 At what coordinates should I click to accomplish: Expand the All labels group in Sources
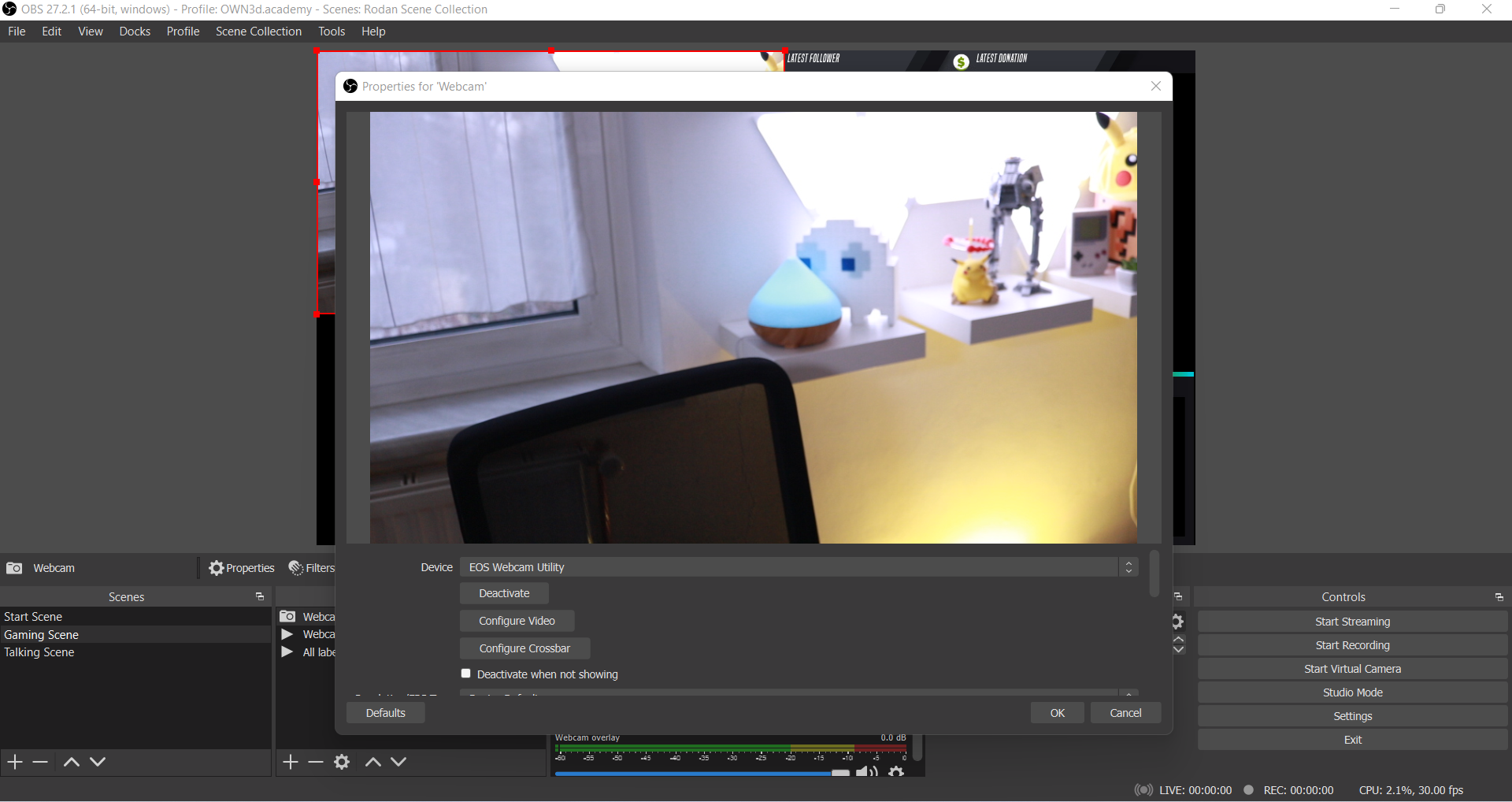(287, 652)
